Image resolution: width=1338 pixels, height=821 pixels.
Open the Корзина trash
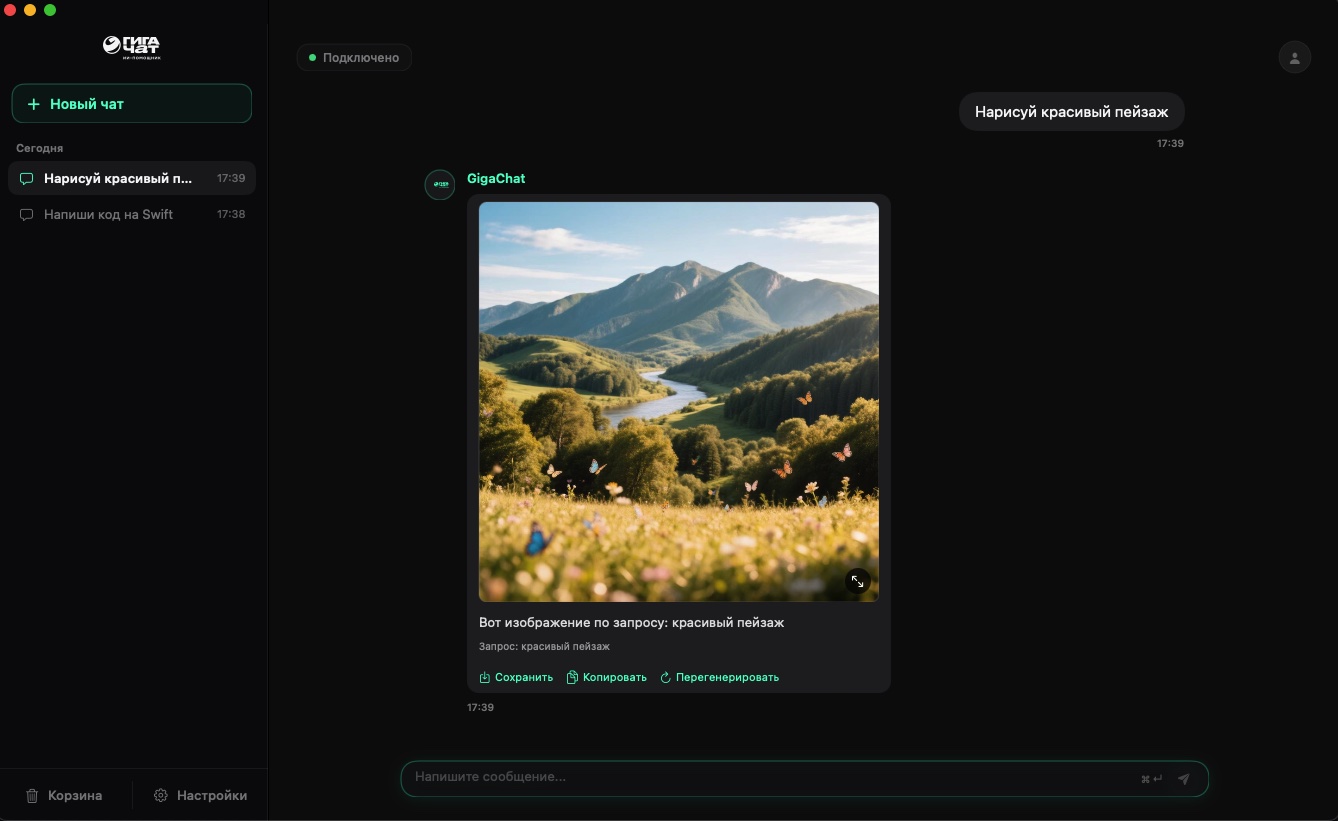coord(64,796)
